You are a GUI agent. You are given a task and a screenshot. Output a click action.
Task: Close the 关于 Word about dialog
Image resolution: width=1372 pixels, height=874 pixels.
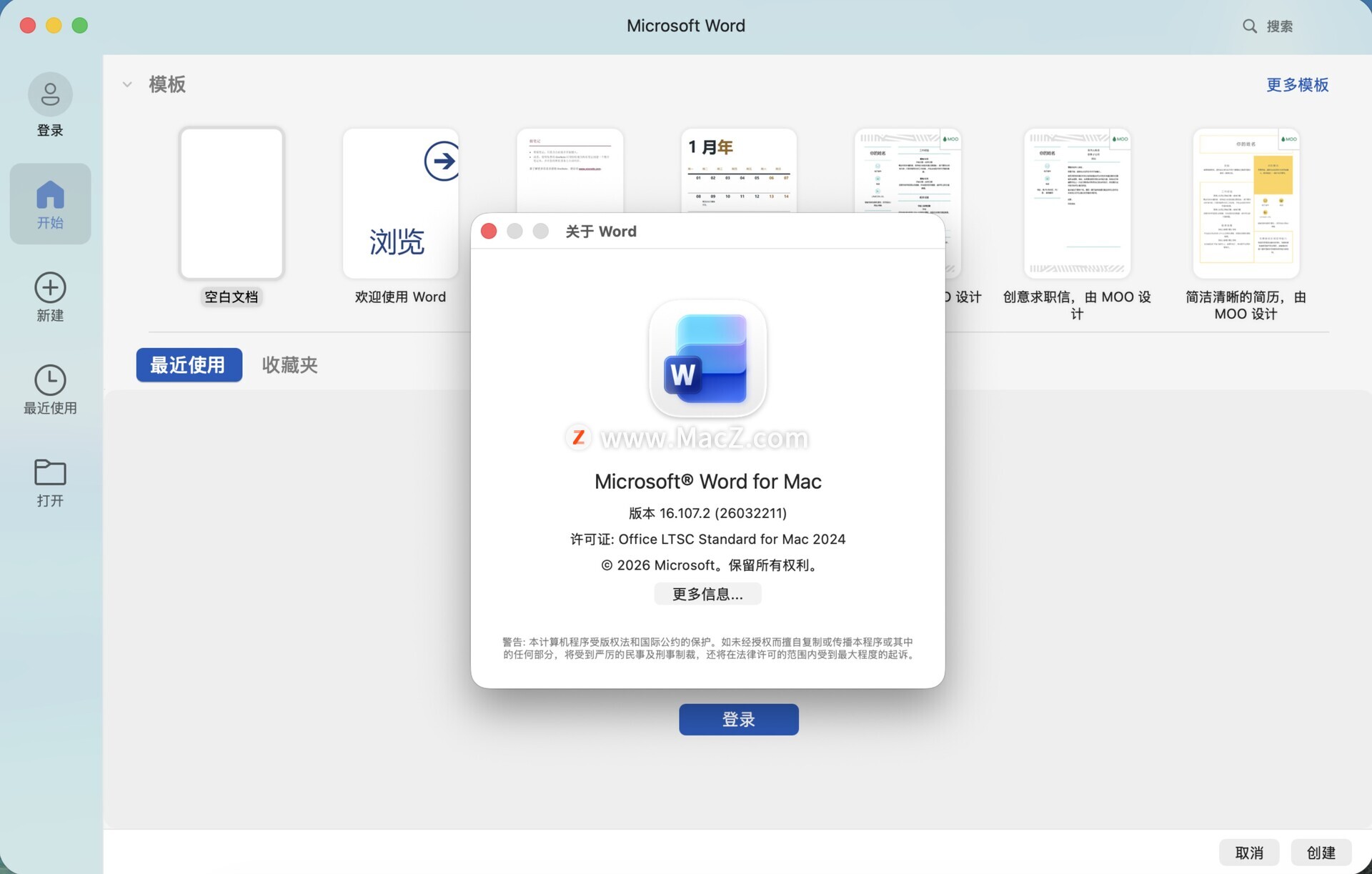pyautogui.click(x=489, y=232)
